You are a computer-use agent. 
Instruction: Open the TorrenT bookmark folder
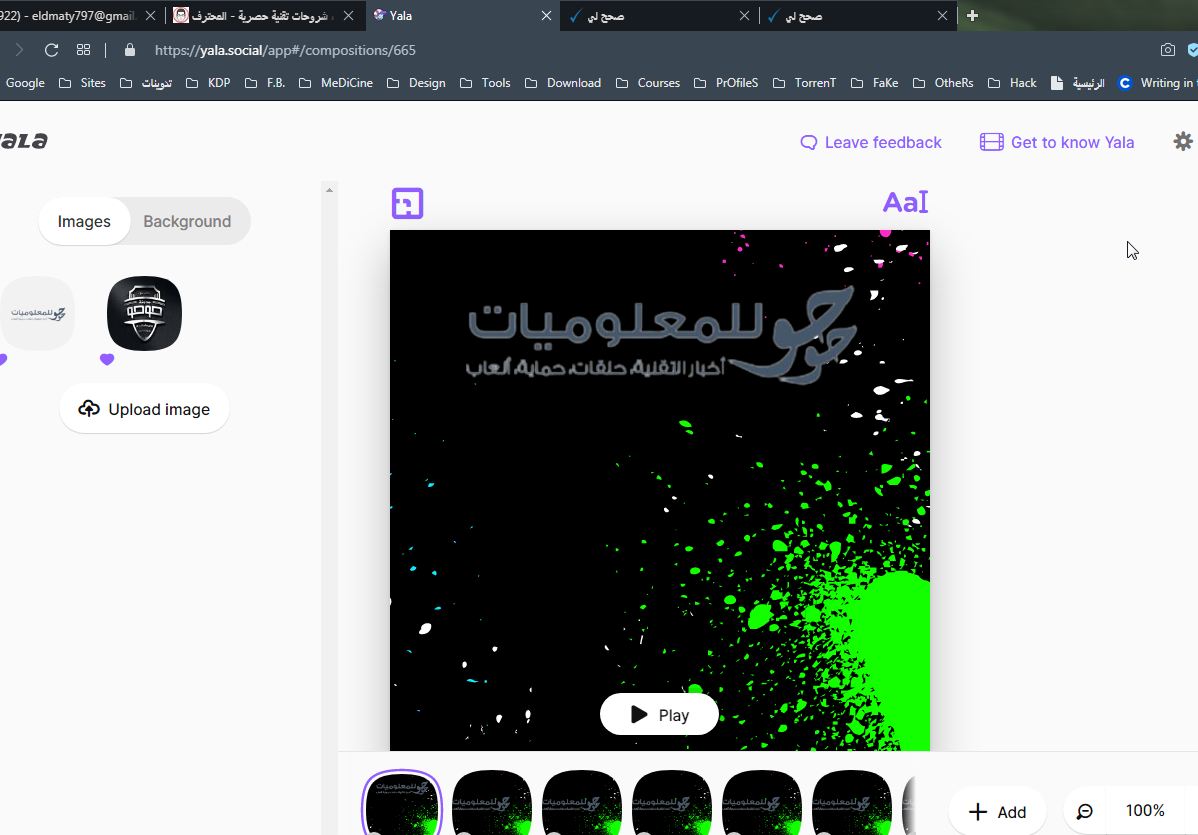[x=805, y=83]
